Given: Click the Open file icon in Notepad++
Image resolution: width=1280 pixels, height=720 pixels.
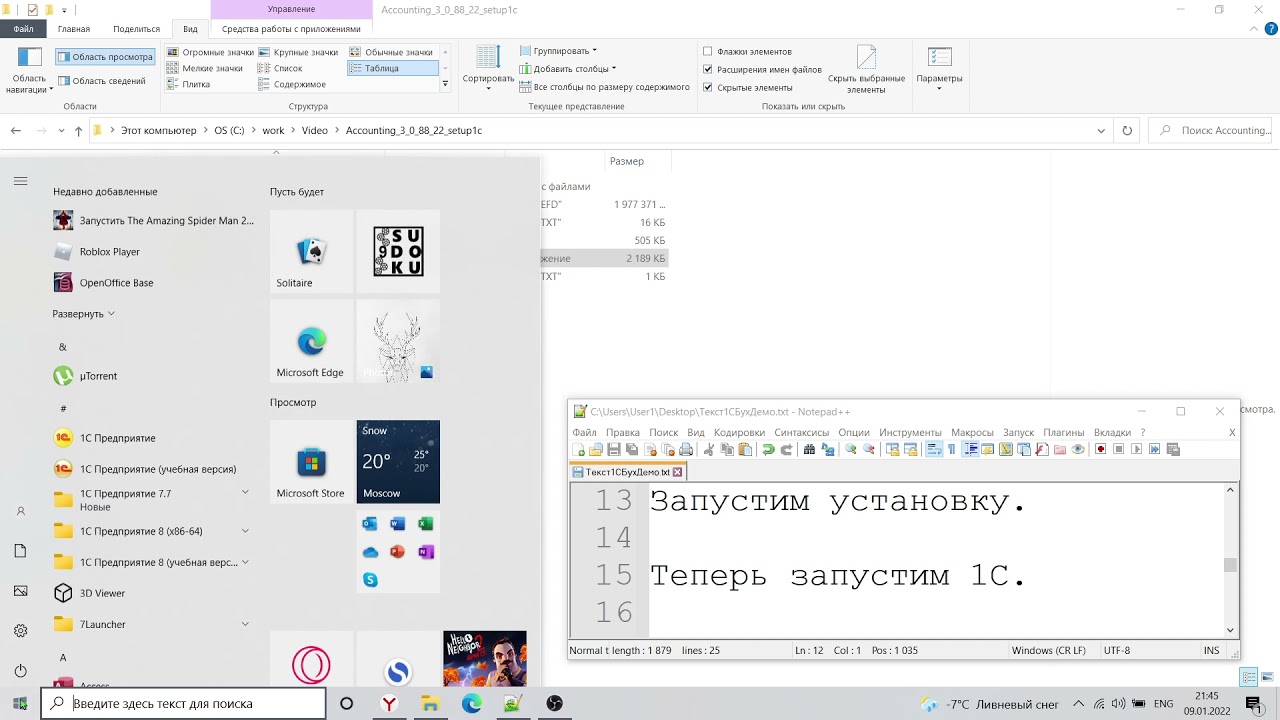Looking at the screenshot, I should 596,450.
